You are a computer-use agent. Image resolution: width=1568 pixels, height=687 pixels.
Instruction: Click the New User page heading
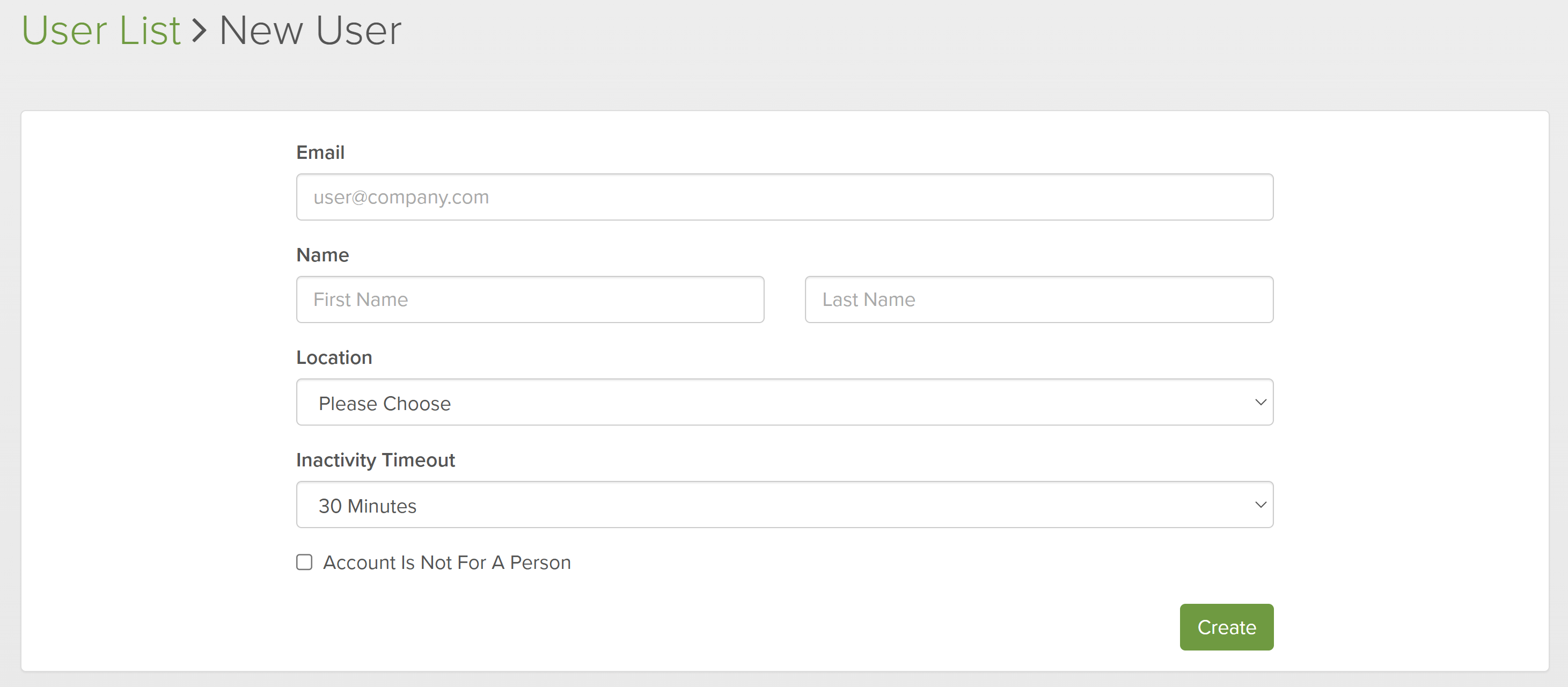click(x=310, y=31)
